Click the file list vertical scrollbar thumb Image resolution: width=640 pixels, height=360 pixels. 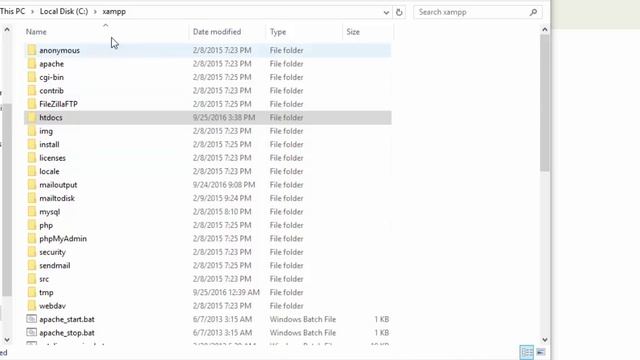(x=544, y=103)
